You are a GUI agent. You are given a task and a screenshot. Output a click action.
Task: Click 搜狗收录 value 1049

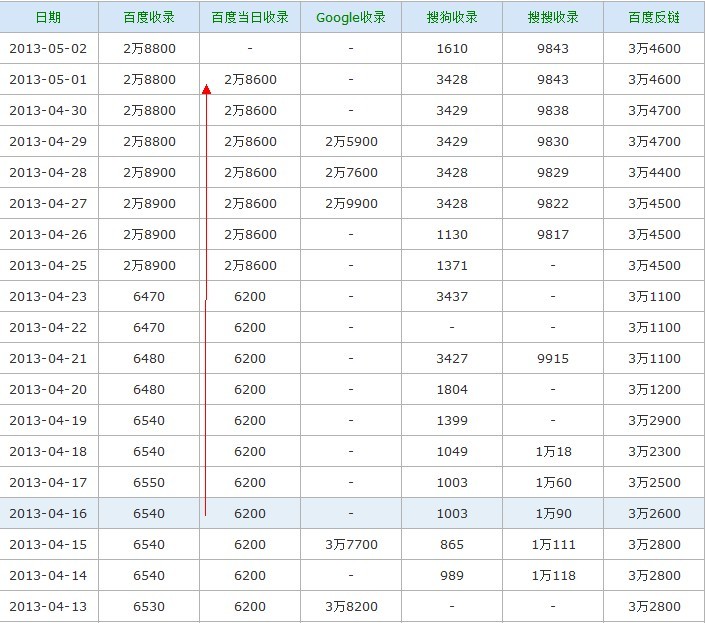pos(452,451)
